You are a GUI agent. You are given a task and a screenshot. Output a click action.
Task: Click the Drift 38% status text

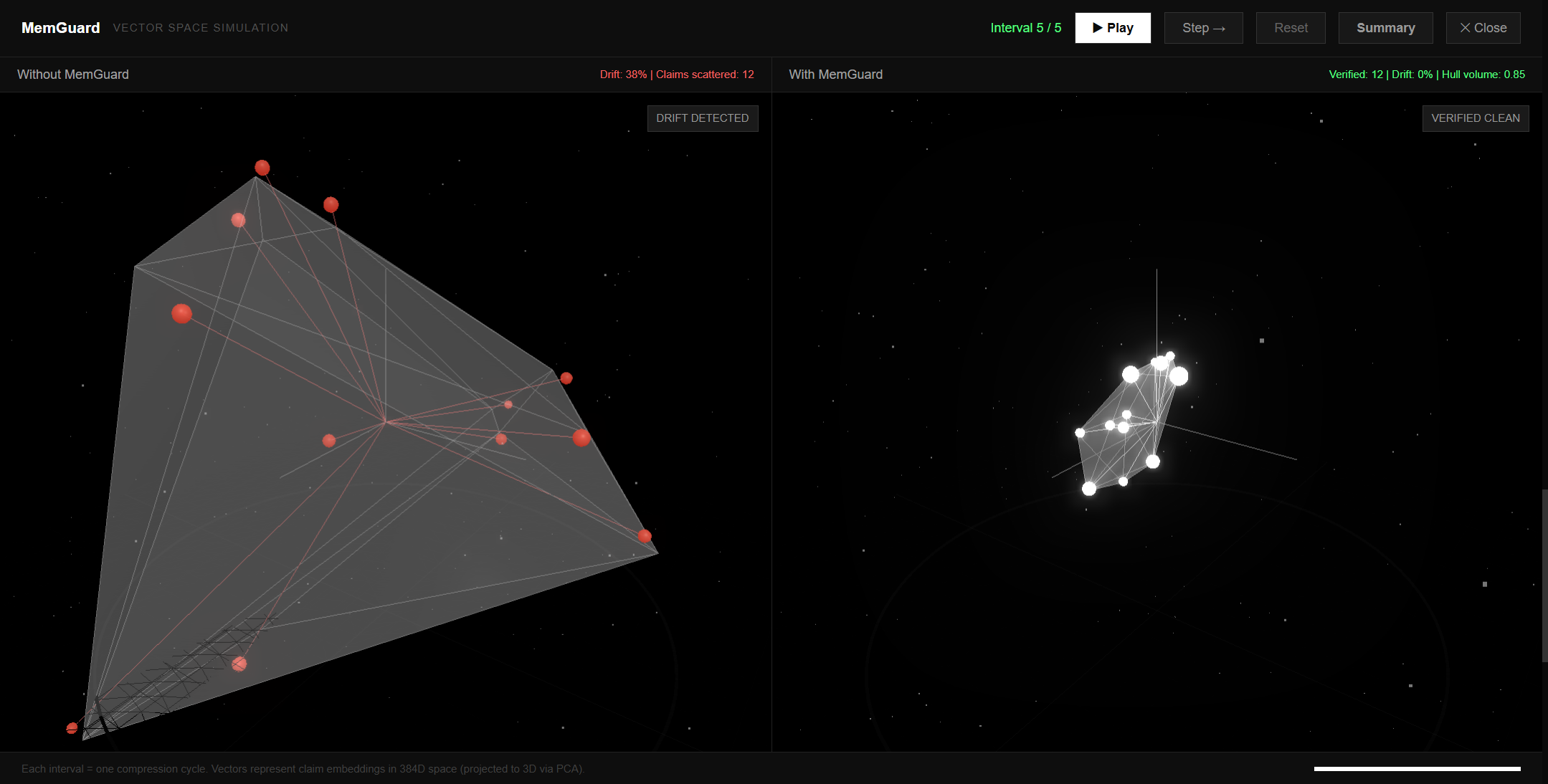pyautogui.click(x=623, y=75)
